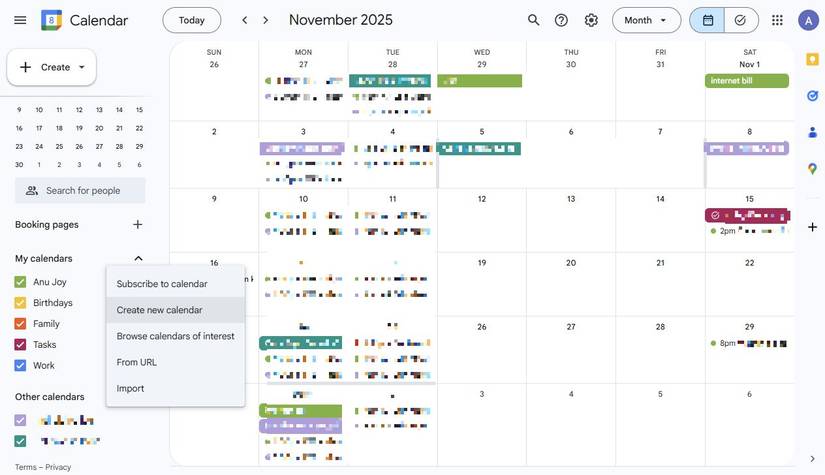The image size is (825, 475).
Task: Uncheck the Tasks calendar checkbox
Action: pos(20,345)
